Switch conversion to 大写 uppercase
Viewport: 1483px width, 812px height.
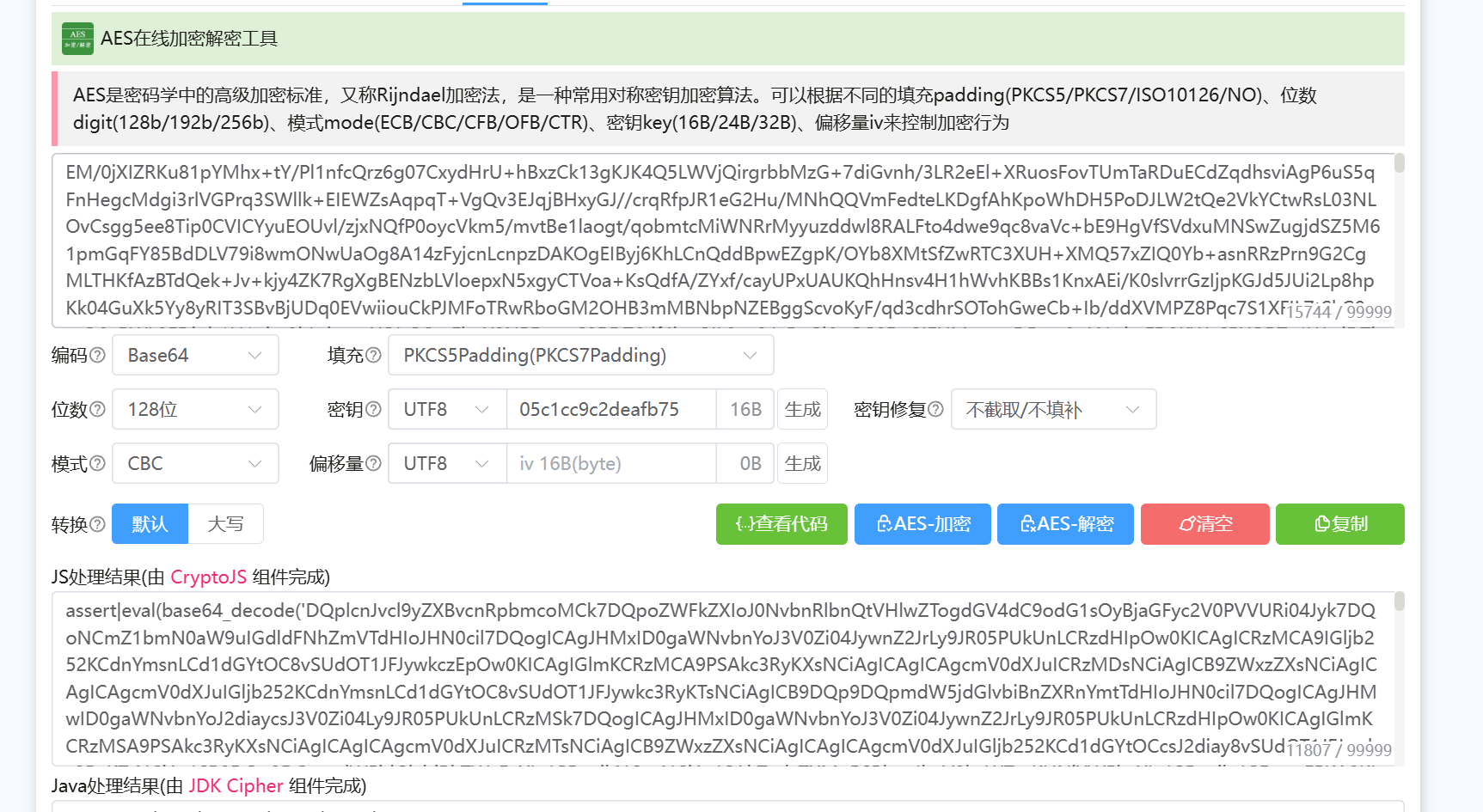225,524
